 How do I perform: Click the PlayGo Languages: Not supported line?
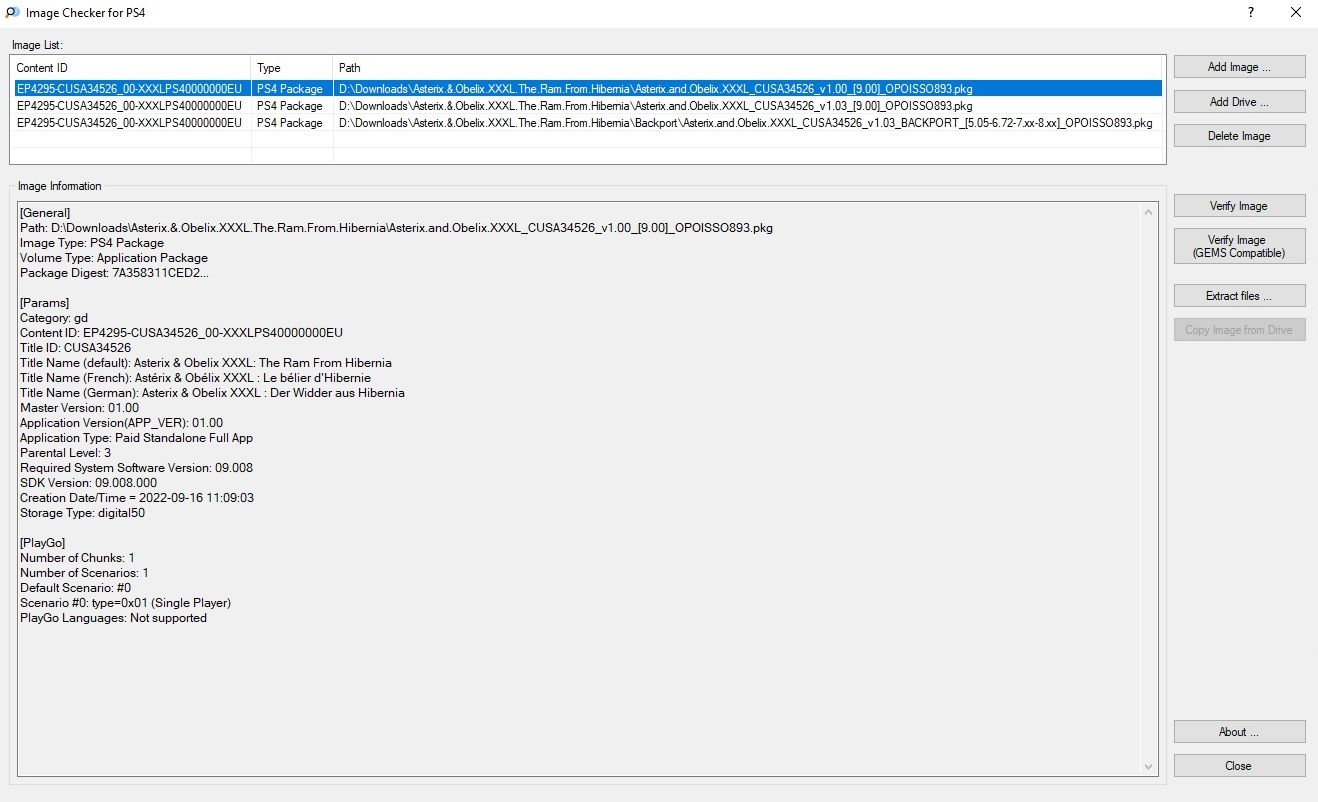pos(113,618)
